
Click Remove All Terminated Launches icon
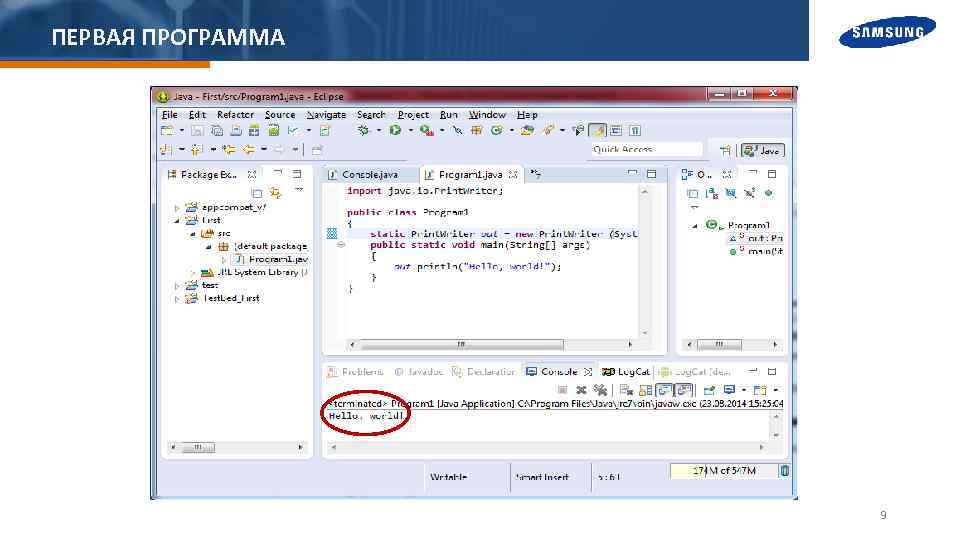tap(600, 390)
